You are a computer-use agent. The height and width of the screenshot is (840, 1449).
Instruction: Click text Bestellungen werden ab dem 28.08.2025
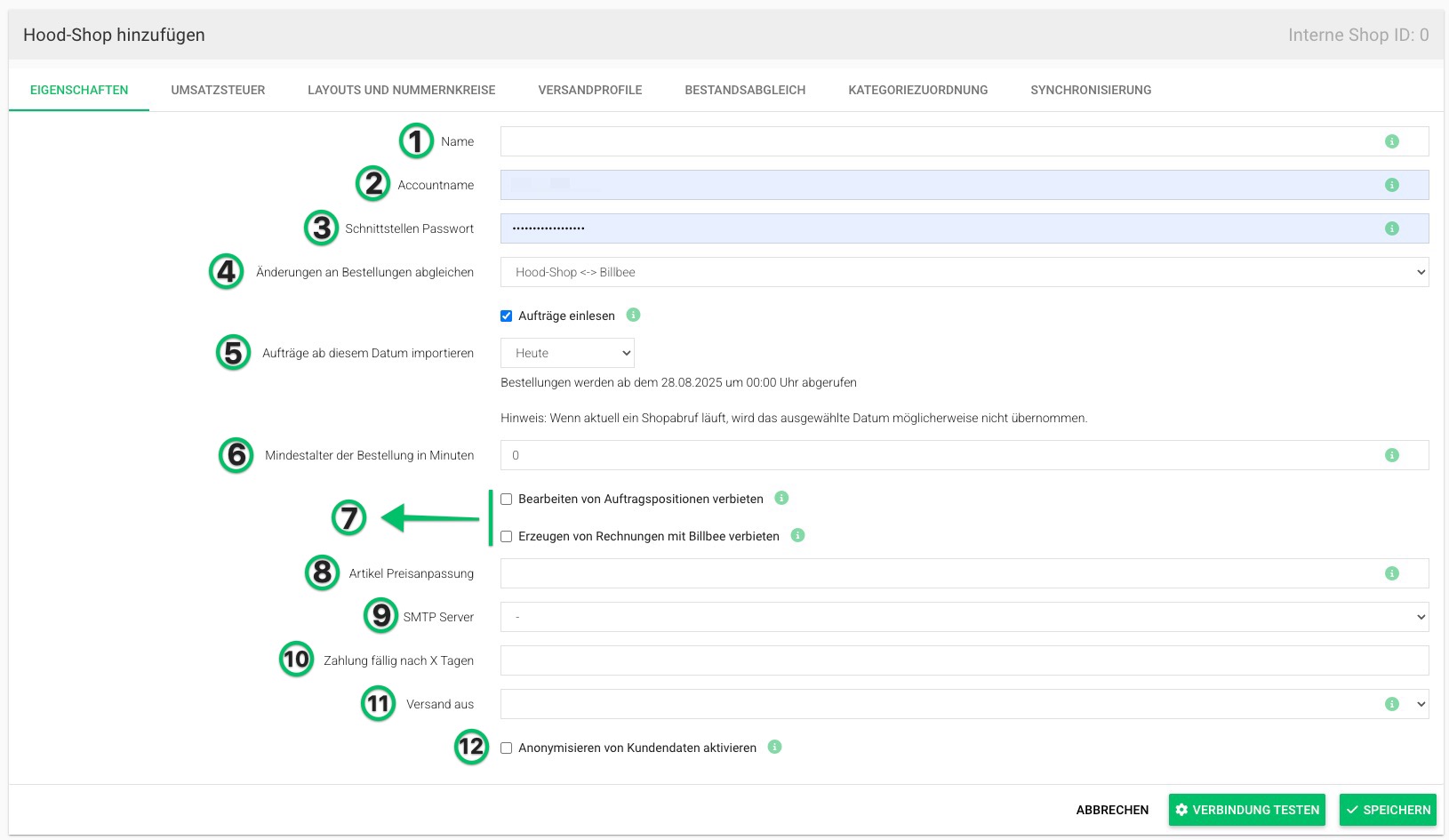[x=678, y=382]
